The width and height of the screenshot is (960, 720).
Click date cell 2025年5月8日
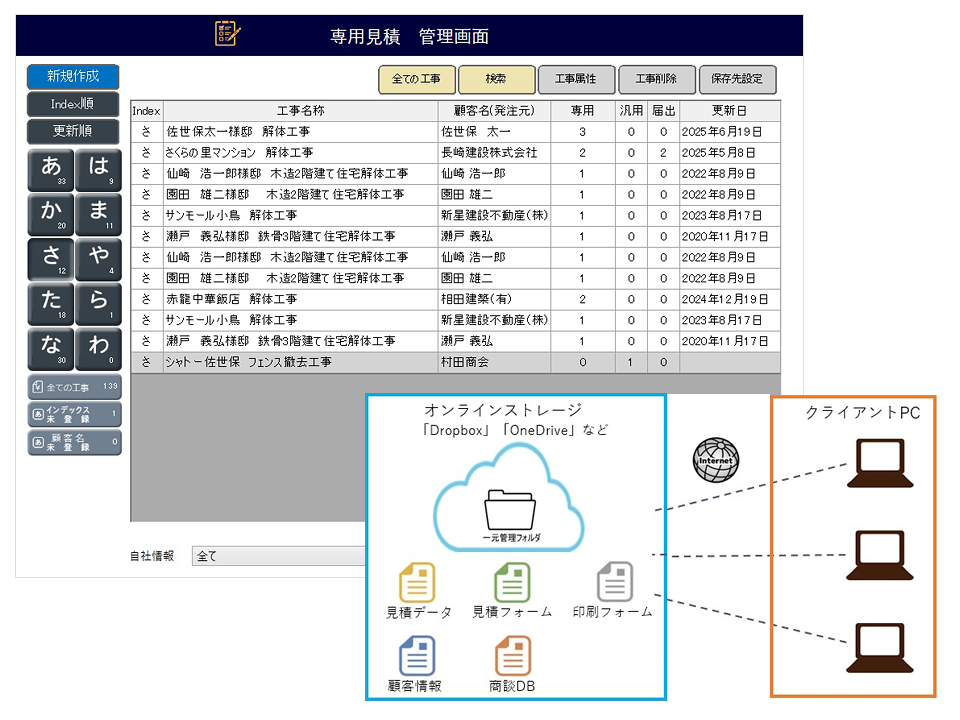(x=729, y=152)
